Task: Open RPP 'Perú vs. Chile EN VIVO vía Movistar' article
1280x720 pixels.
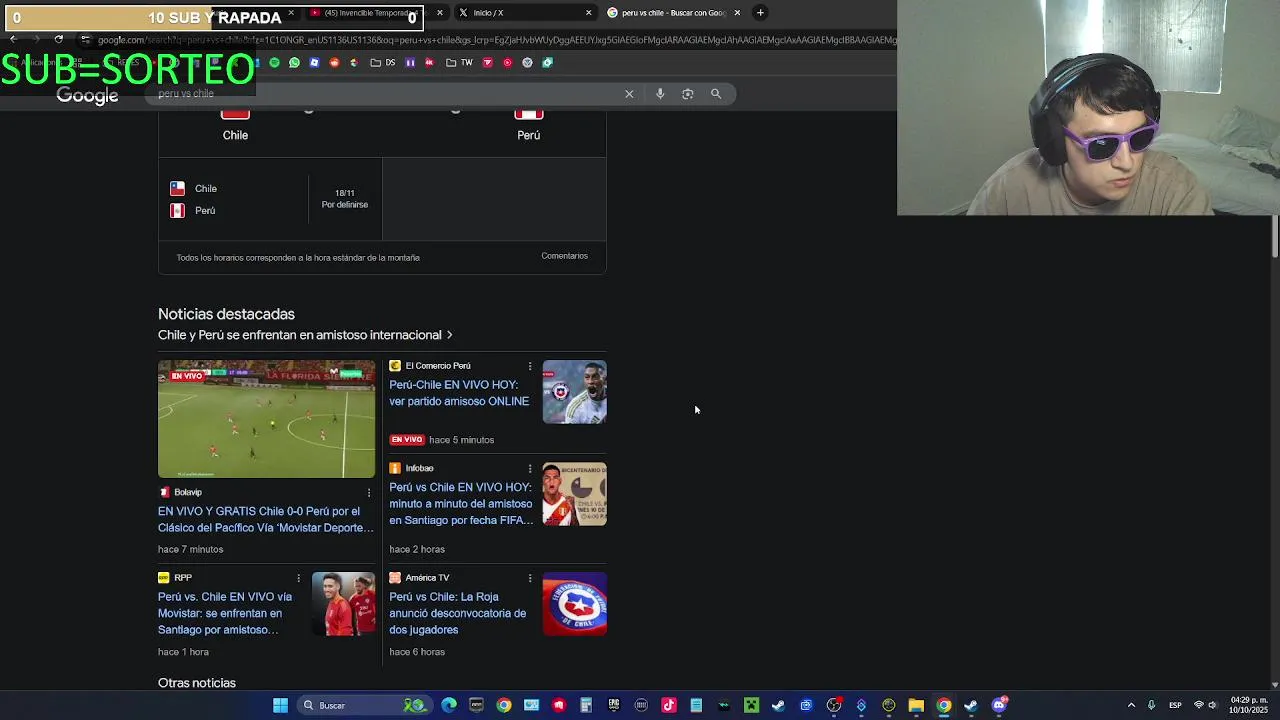Action: (x=225, y=613)
